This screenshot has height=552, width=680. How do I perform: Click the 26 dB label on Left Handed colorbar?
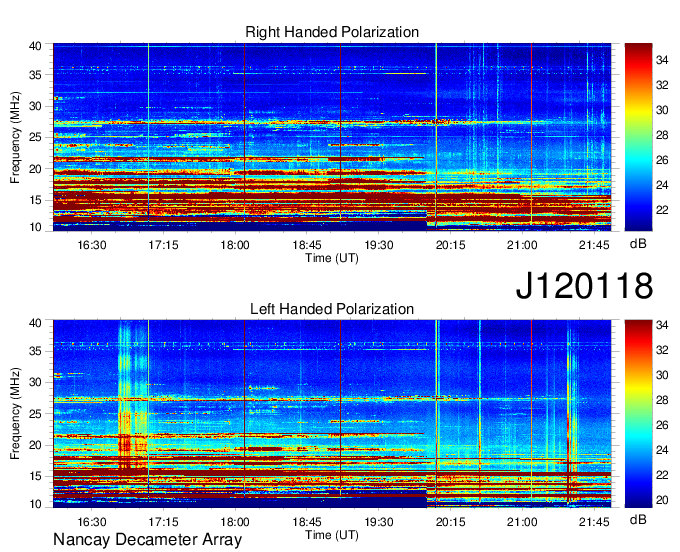(x=662, y=425)
